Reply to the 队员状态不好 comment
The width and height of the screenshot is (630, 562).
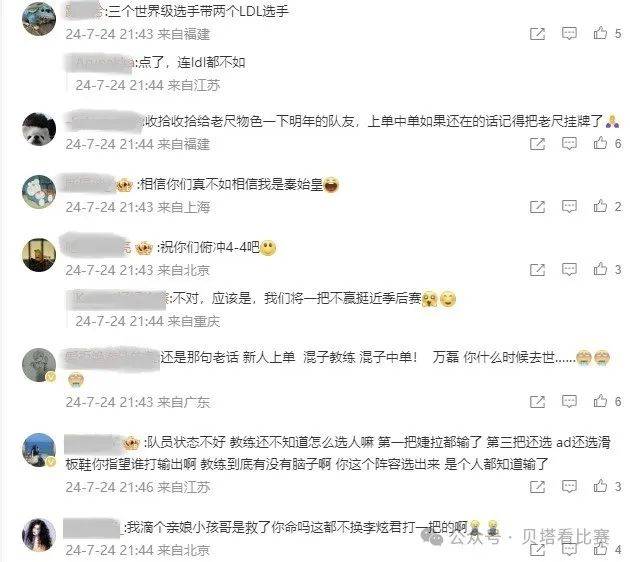tap(569, 487)
